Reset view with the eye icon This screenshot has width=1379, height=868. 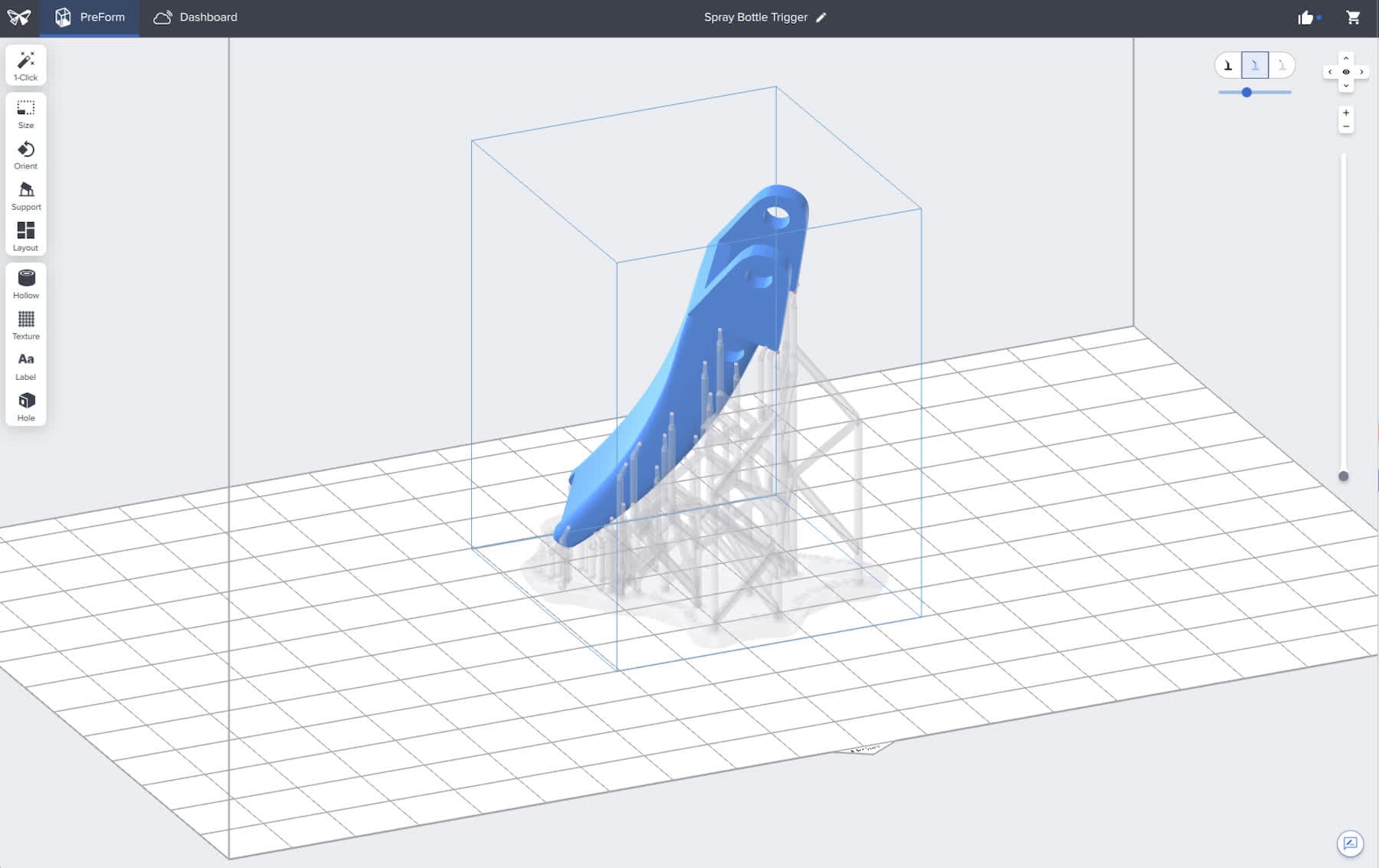[1346, 72]
